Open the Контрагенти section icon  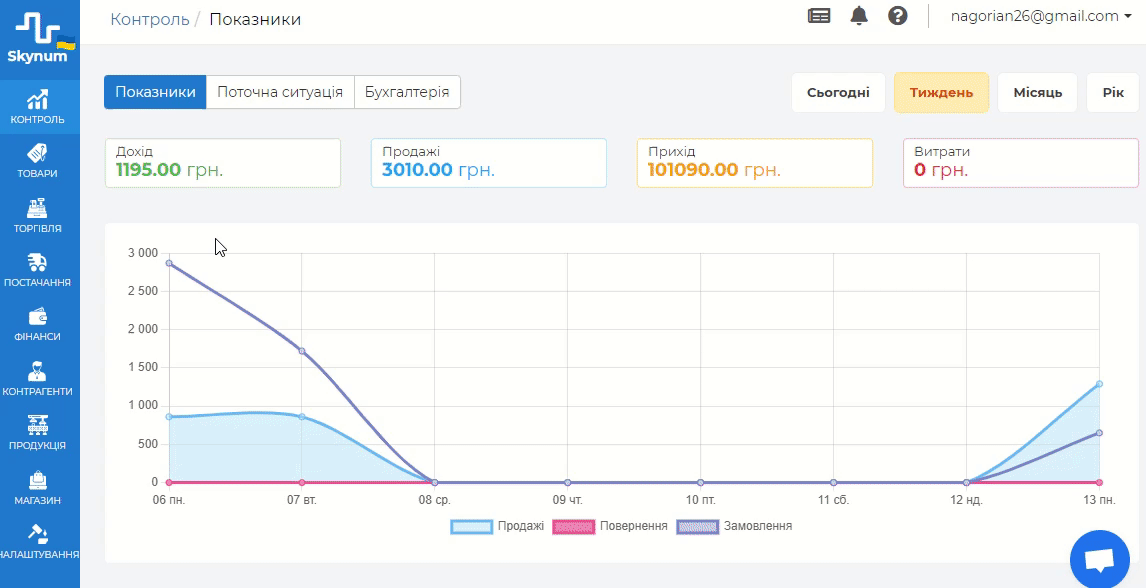[38, 371]
